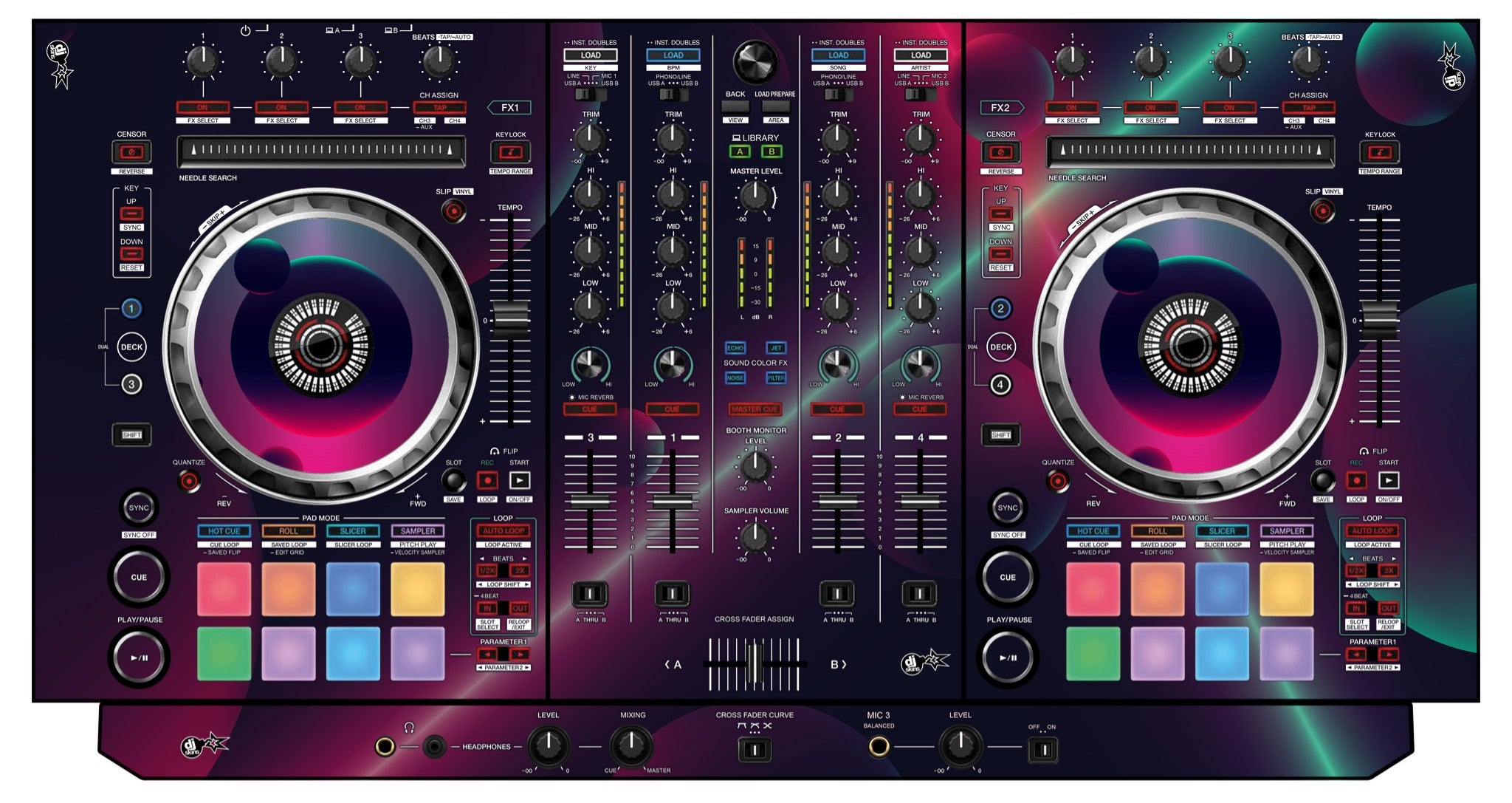Screen dimensions: 1512x803
Task: Start the left deck with PLAY/PAUSE
Action: (x=139, y=657)
